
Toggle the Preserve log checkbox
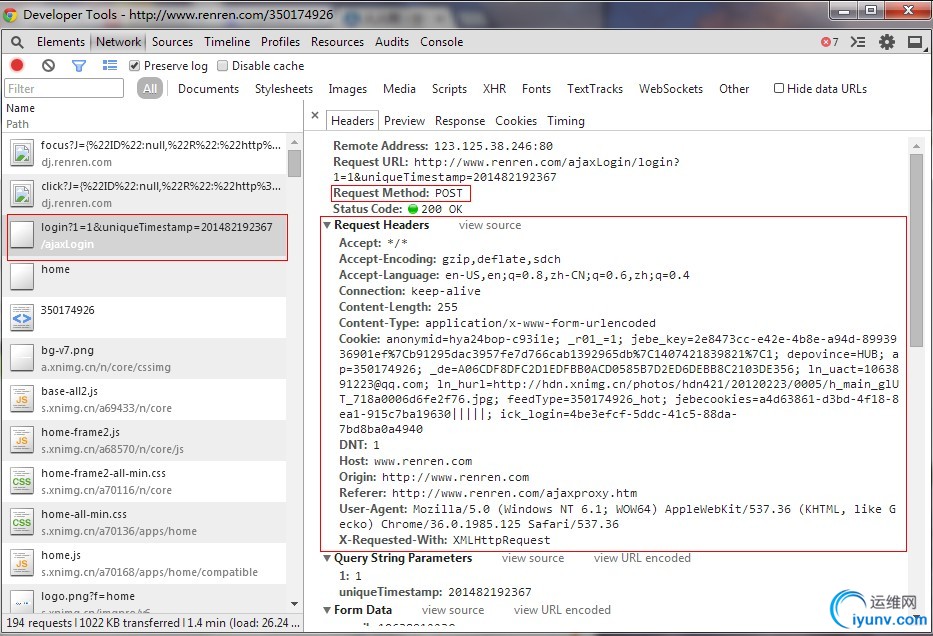click(134, 65)
